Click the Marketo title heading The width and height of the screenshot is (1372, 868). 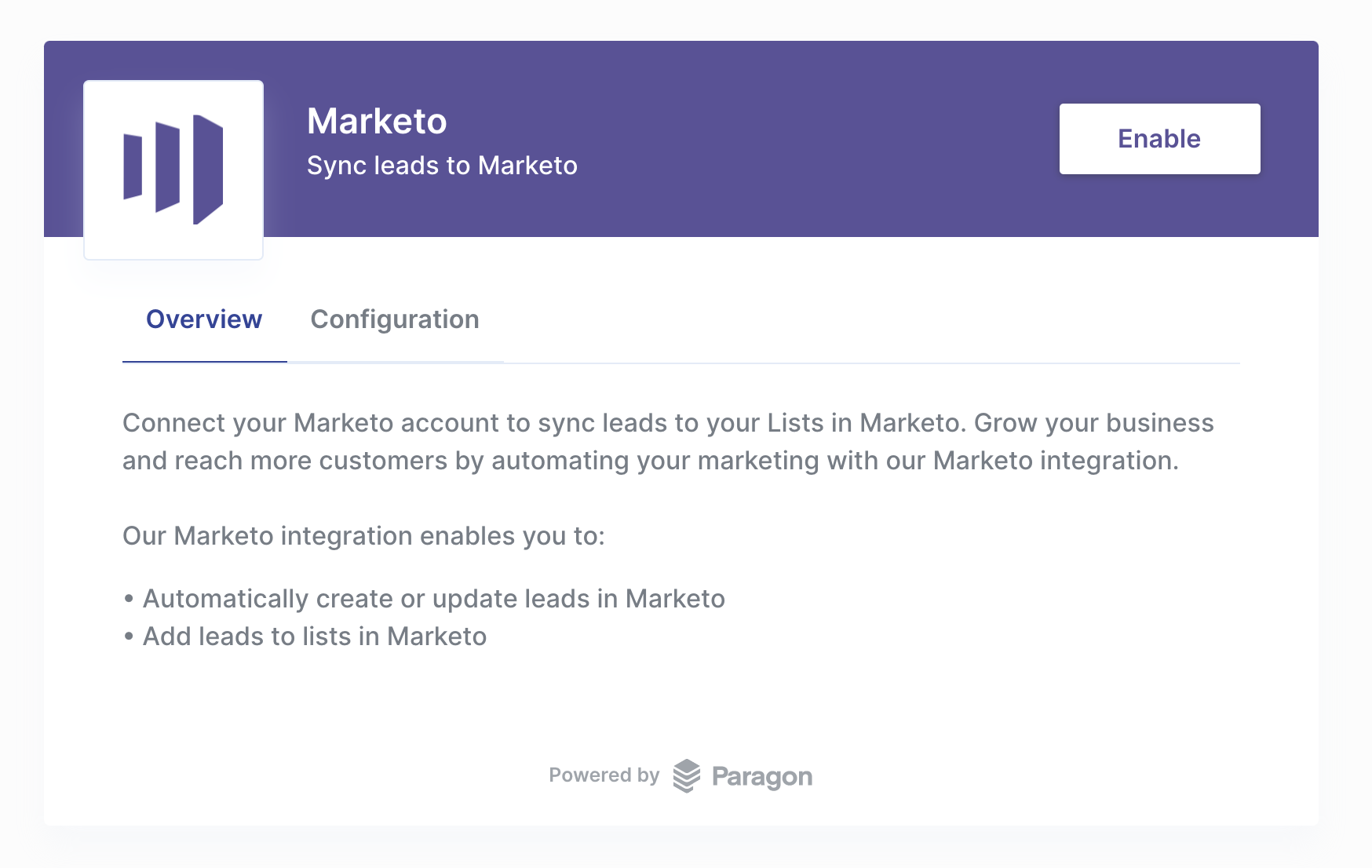click(377, 122)
